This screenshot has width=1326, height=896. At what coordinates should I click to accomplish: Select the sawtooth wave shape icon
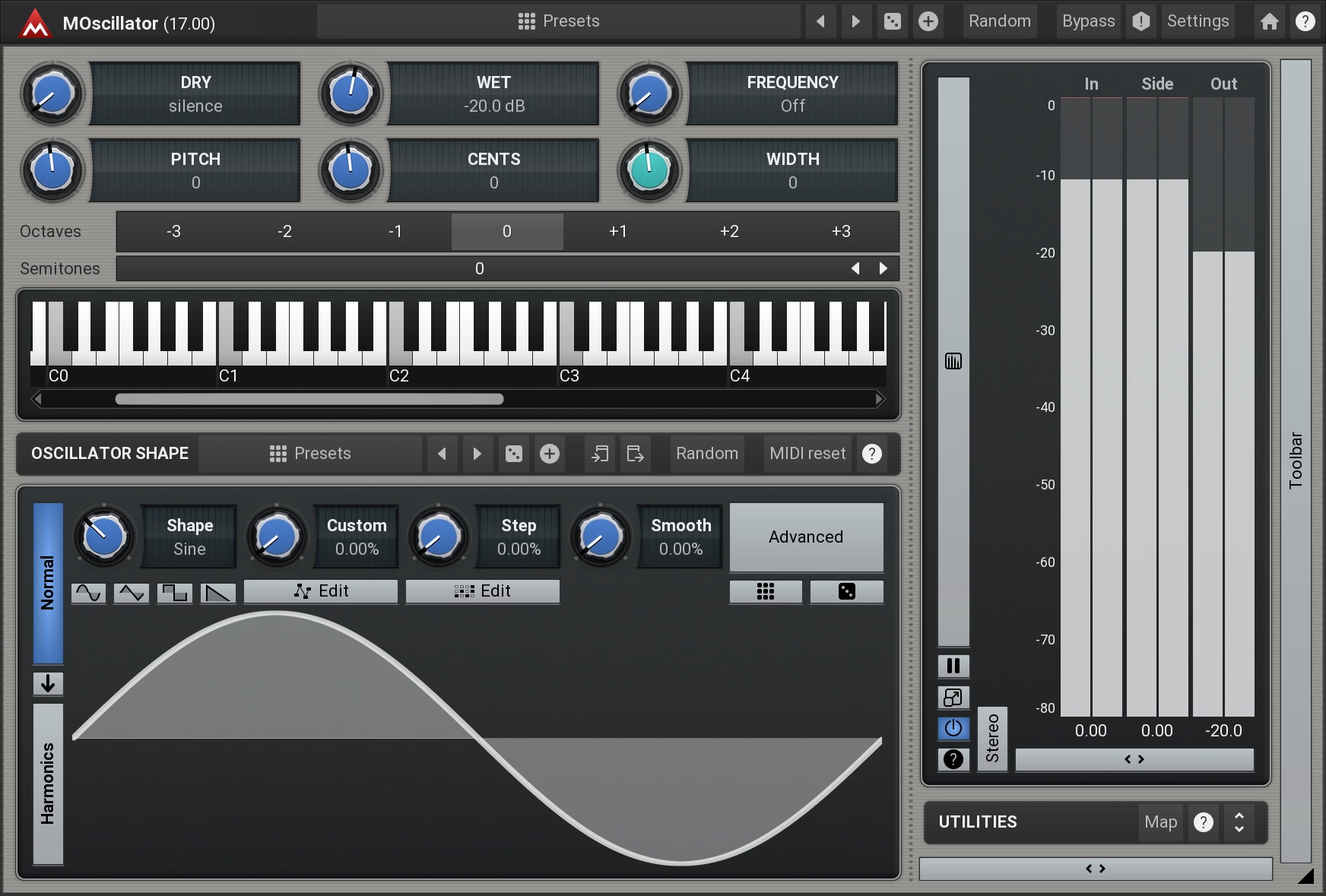(217, 593)
